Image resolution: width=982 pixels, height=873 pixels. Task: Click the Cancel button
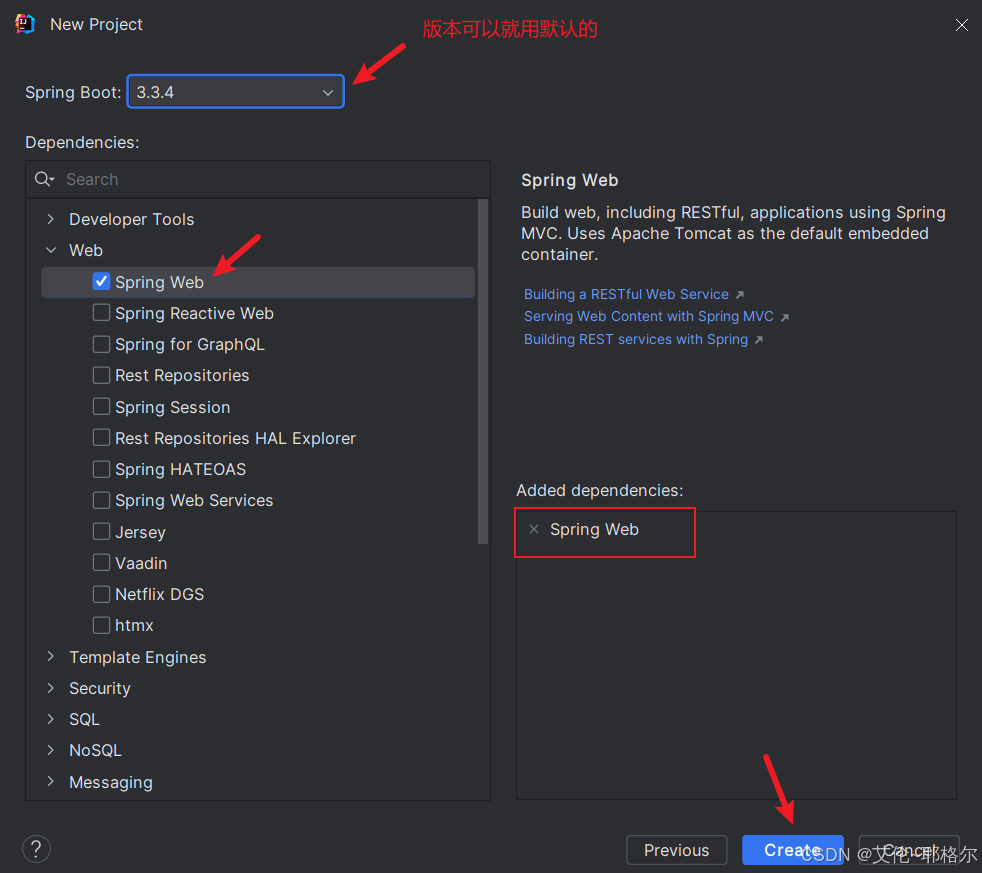909,850
